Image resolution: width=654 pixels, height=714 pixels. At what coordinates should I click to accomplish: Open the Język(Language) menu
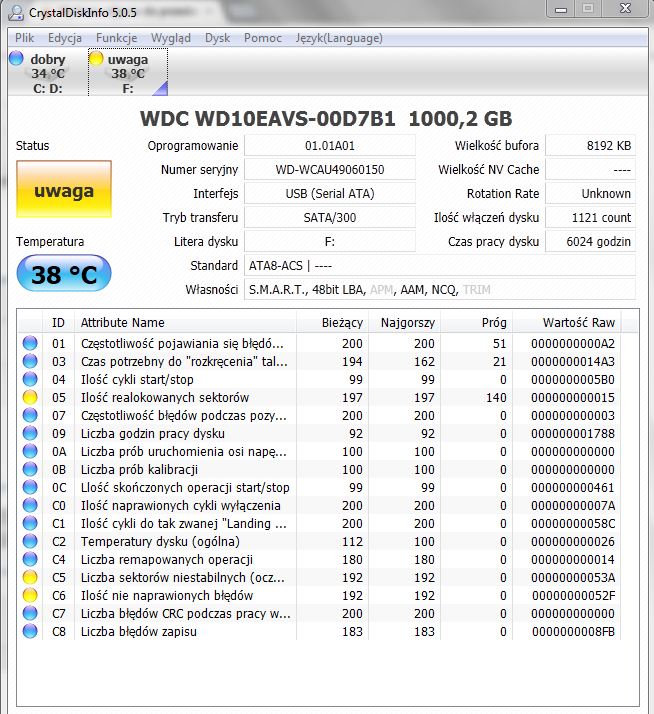pos(339,38)
